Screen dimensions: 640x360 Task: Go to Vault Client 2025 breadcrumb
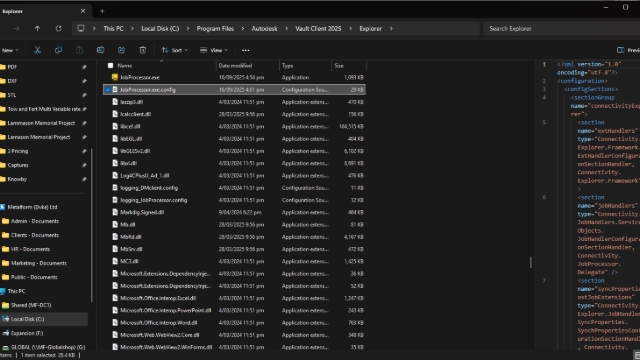pos(318,29)
